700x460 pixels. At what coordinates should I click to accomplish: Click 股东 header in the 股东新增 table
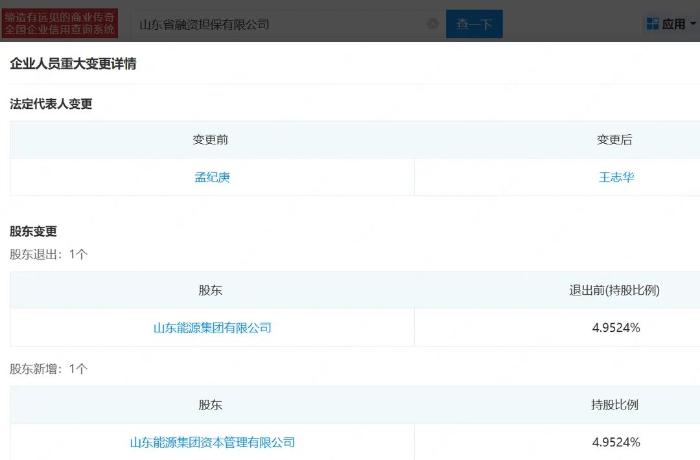coord(211,405)
